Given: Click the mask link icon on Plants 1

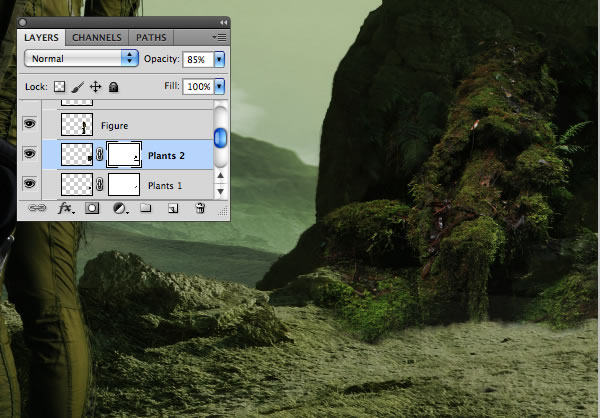Looking at the screenshot, I should point(100,185).
